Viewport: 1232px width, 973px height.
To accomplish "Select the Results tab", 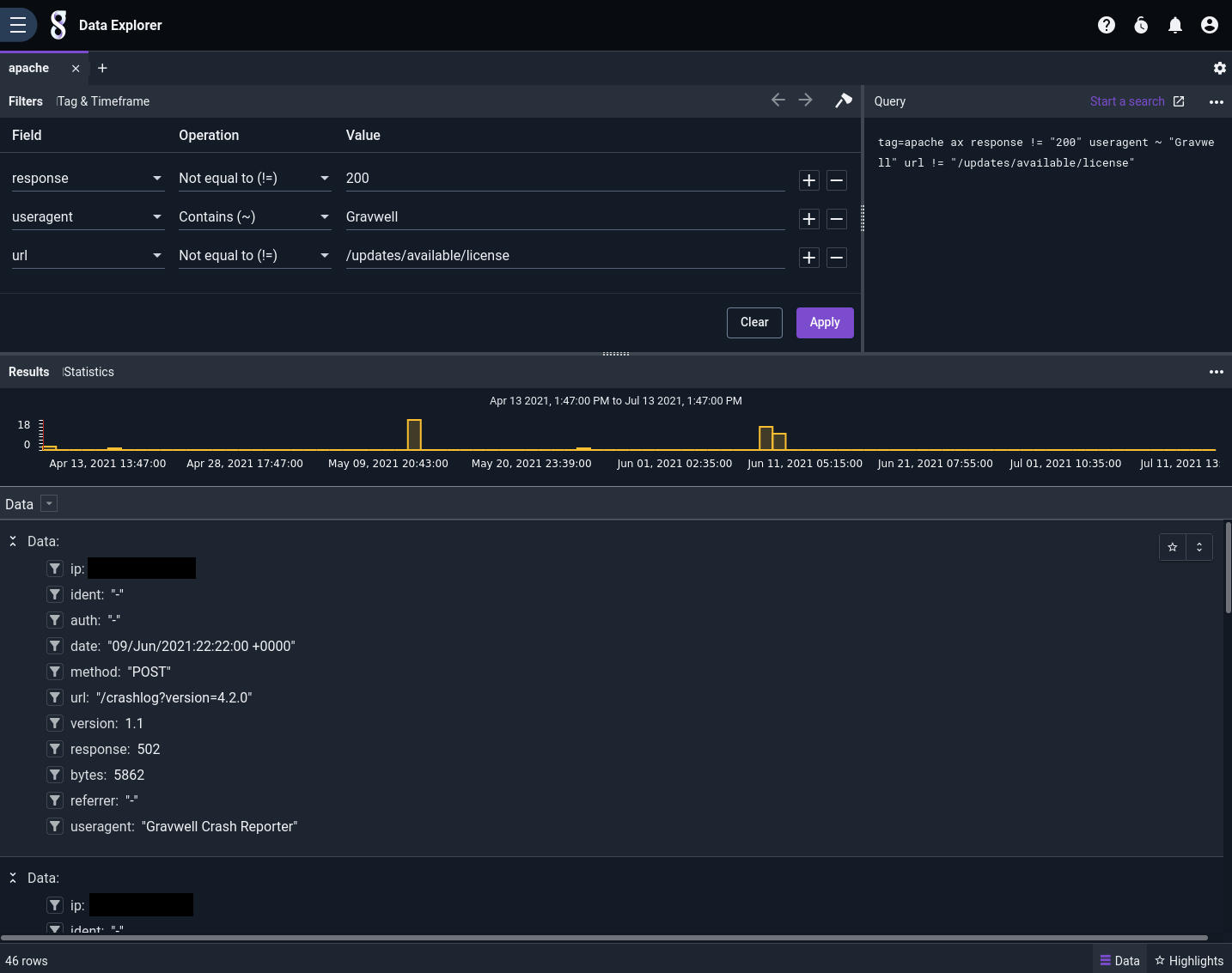I will pos(29,372).
